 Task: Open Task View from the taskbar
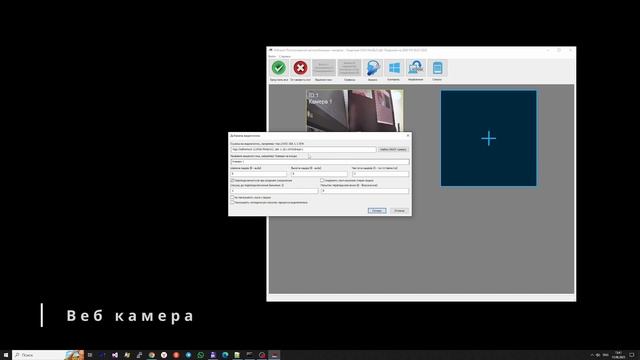(x=90, y=355)
